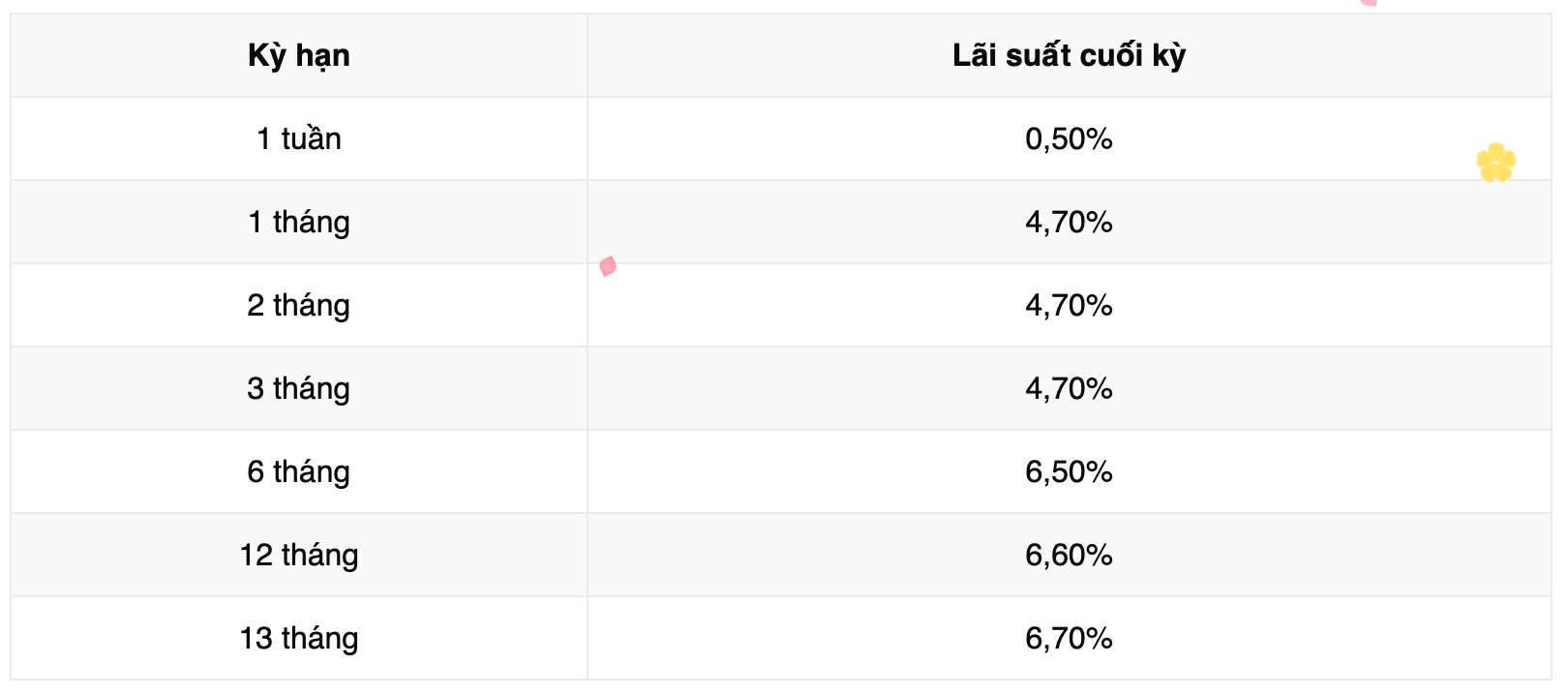Select the "Kỳ hạn" column header
1568x695 pixels.
tap(298, 56)
